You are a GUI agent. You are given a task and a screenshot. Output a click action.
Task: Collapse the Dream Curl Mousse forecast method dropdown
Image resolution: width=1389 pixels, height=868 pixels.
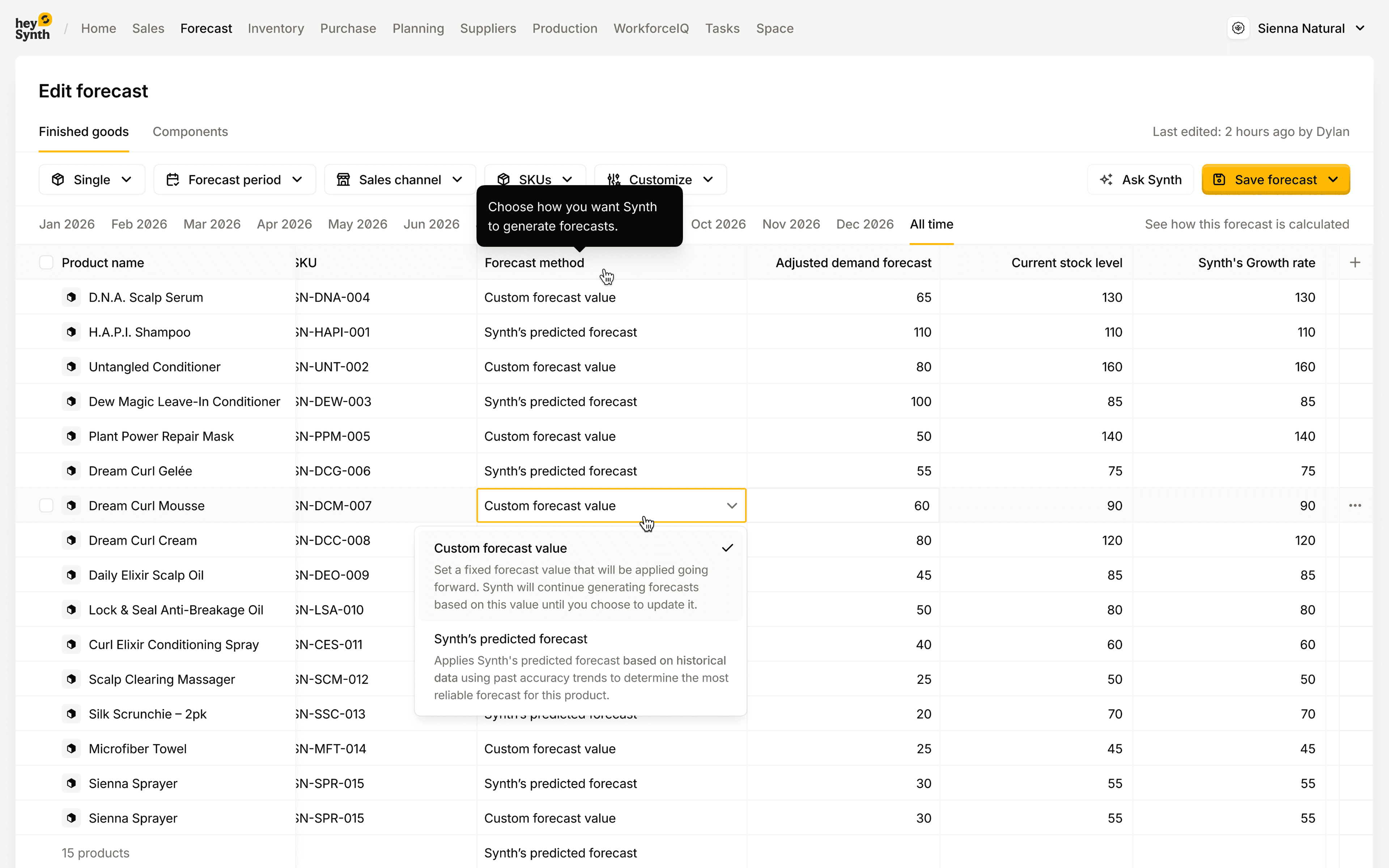click(731, 505)
